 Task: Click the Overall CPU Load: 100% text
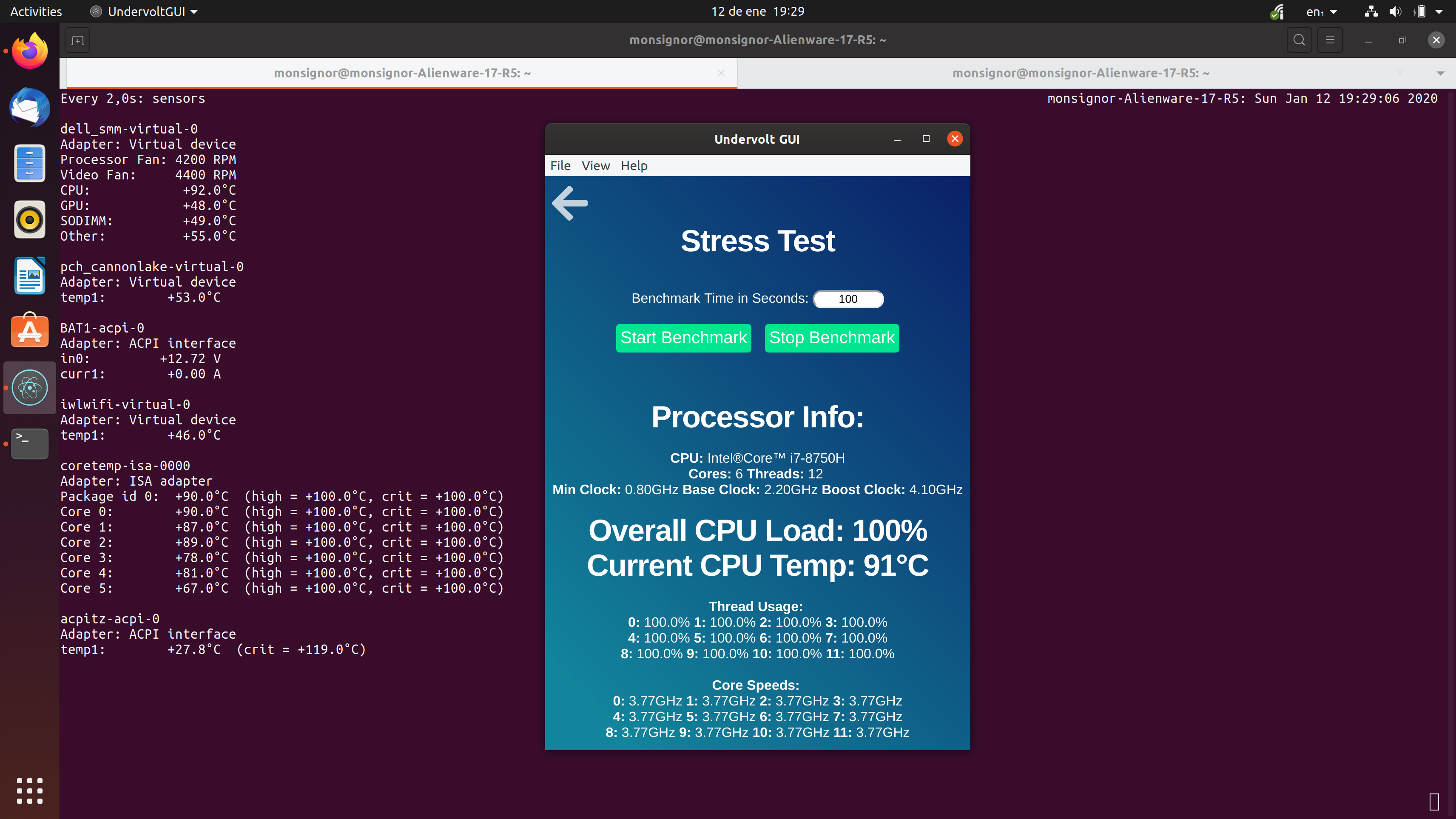click(757, 530)
